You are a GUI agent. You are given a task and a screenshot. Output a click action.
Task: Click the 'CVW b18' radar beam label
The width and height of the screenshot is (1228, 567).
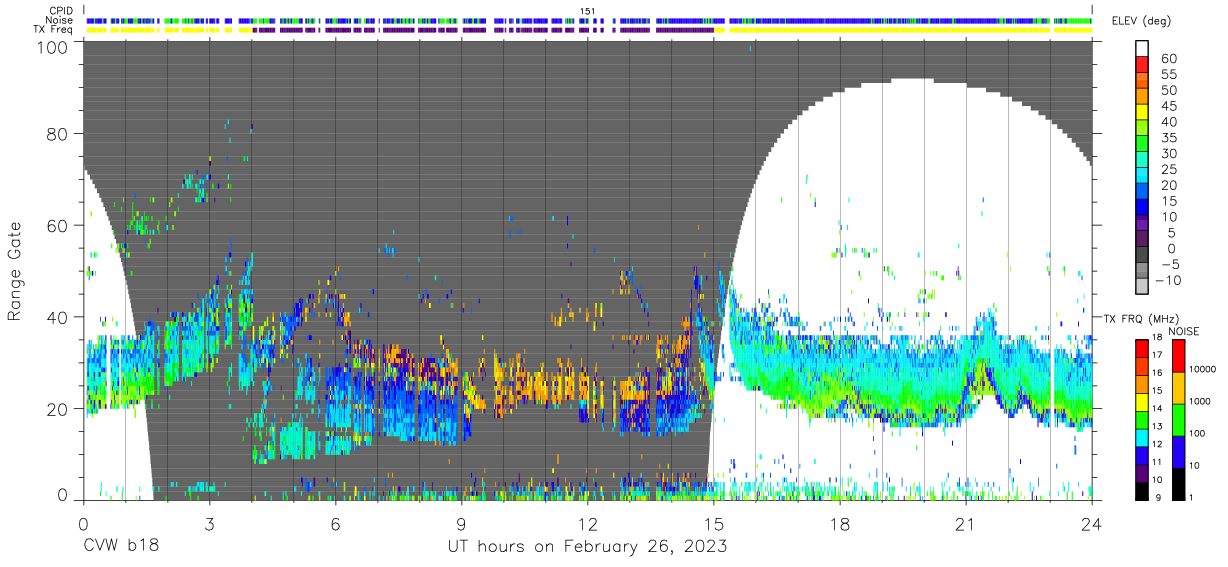click(120, 547)
